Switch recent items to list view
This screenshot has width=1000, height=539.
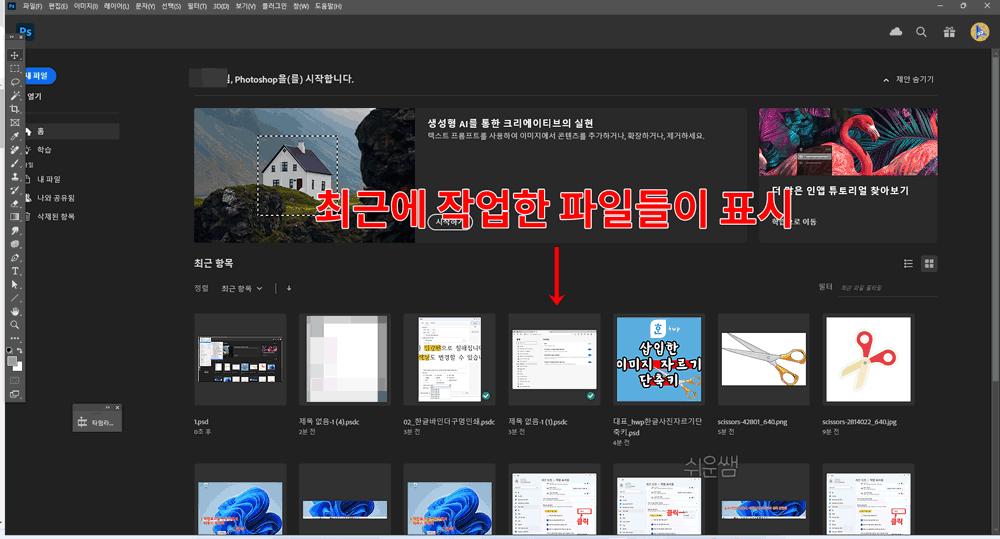click(908, 263)
